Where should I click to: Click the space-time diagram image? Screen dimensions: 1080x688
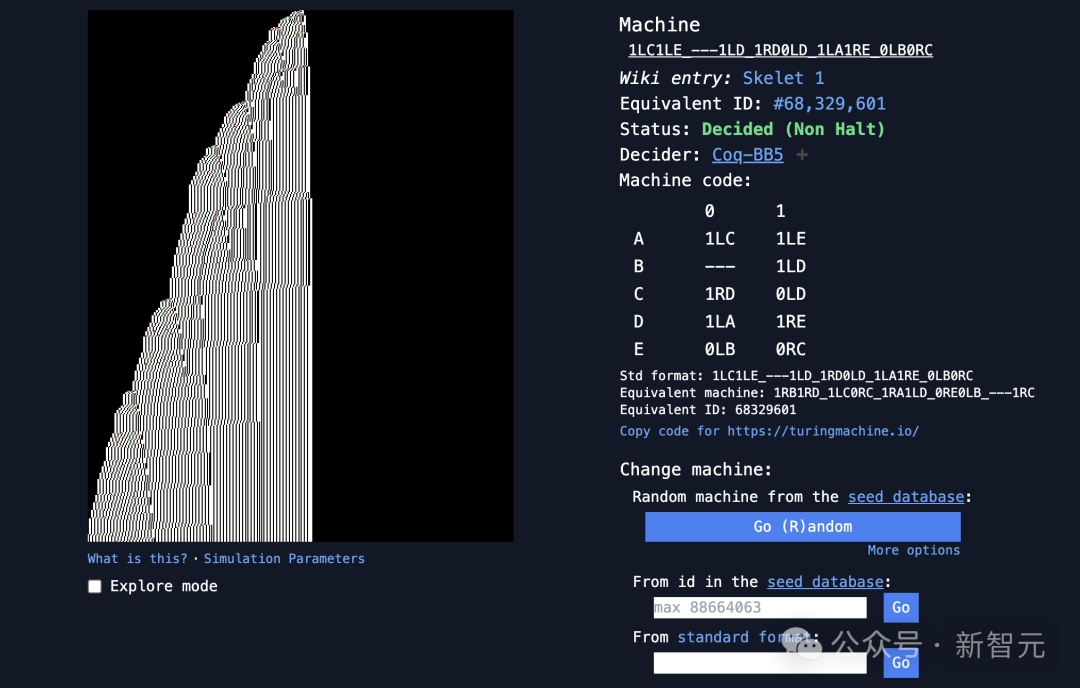[x=300, y=275]
